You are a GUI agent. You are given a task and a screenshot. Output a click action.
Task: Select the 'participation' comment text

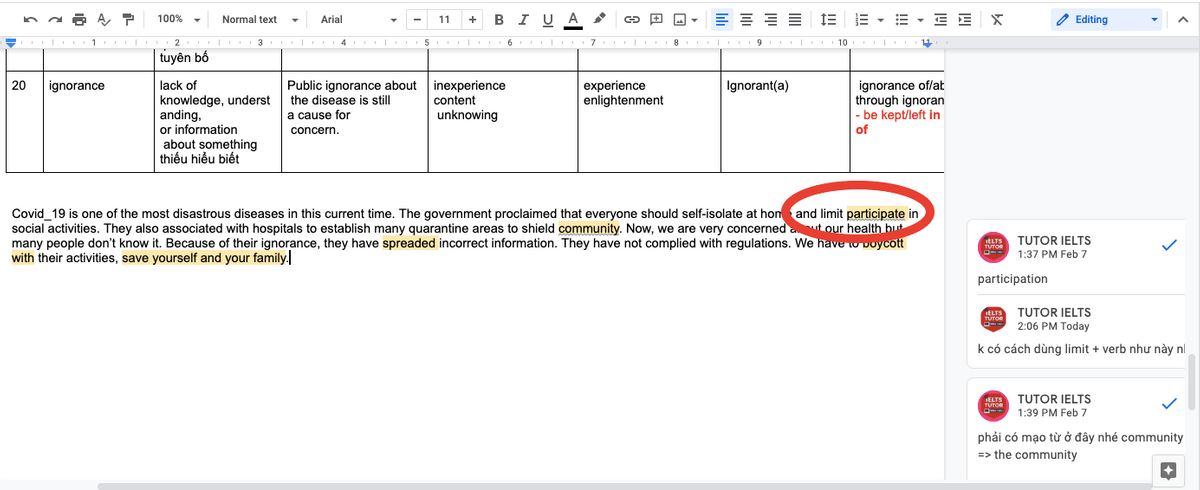[x=1013, y=279]
